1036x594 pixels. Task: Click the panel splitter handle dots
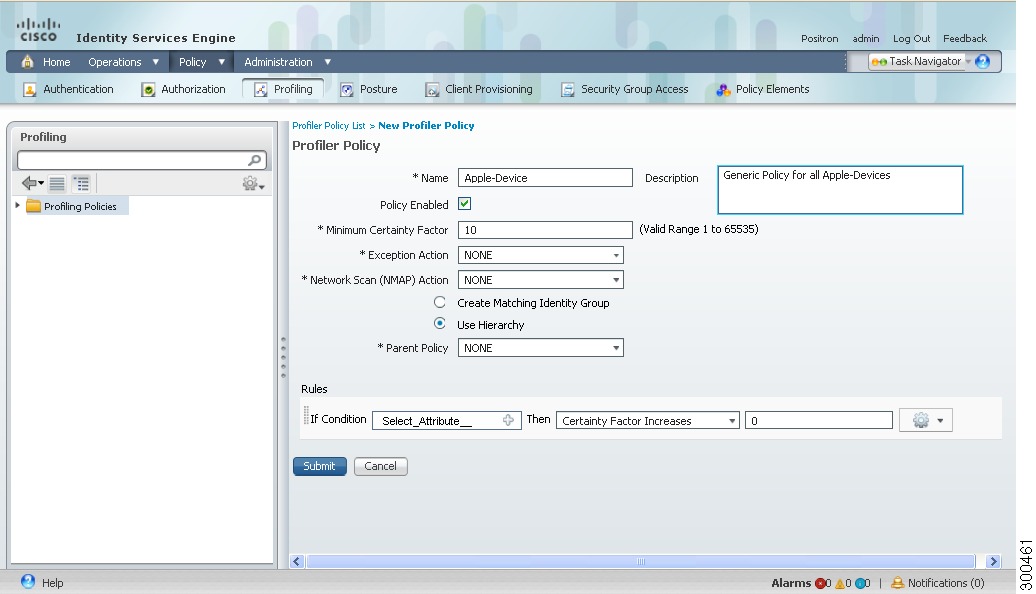(283, 357)
